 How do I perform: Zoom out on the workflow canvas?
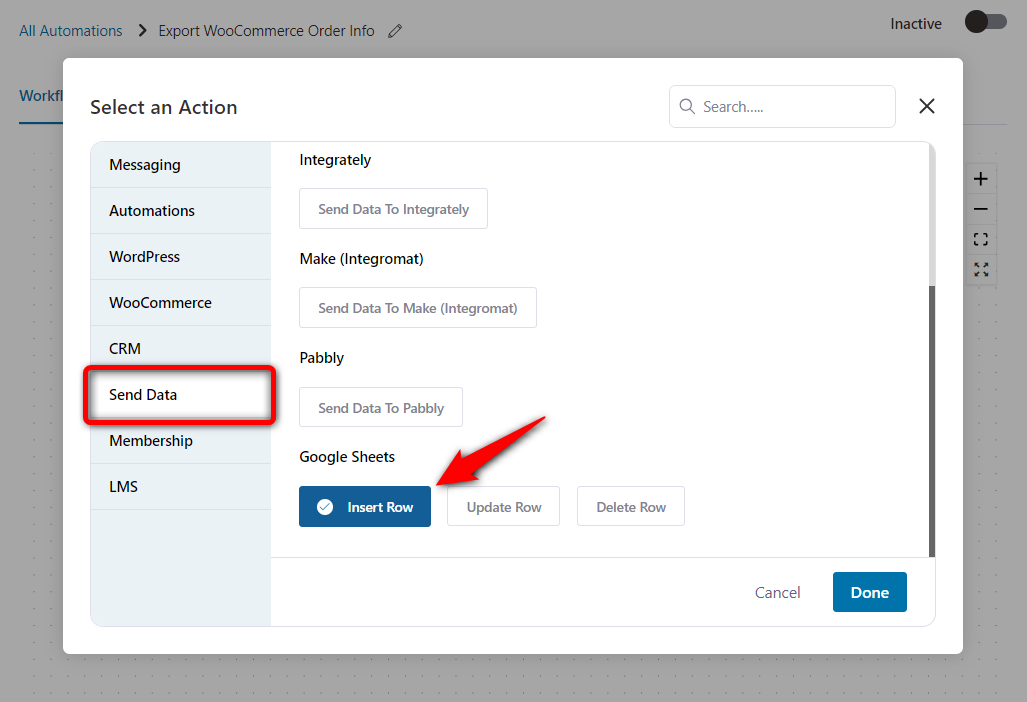pos(980,209)
